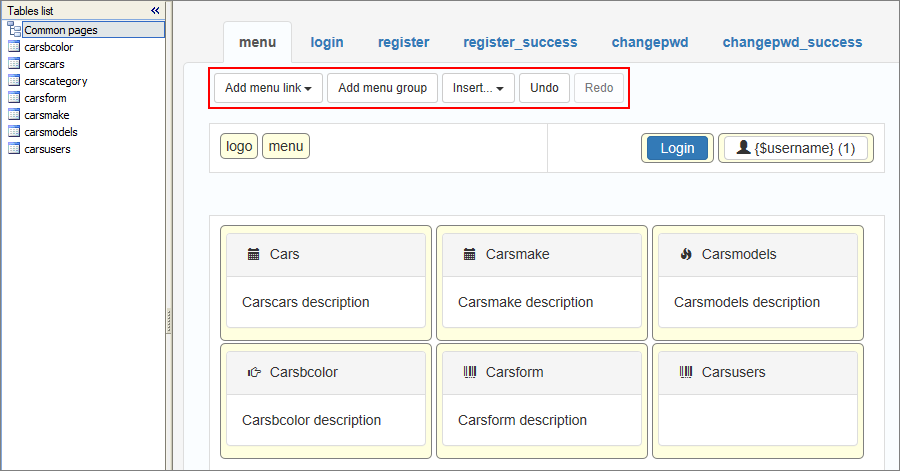
Task: Click the calendar icon beside Cars
Action: click(x=253, y=254)
